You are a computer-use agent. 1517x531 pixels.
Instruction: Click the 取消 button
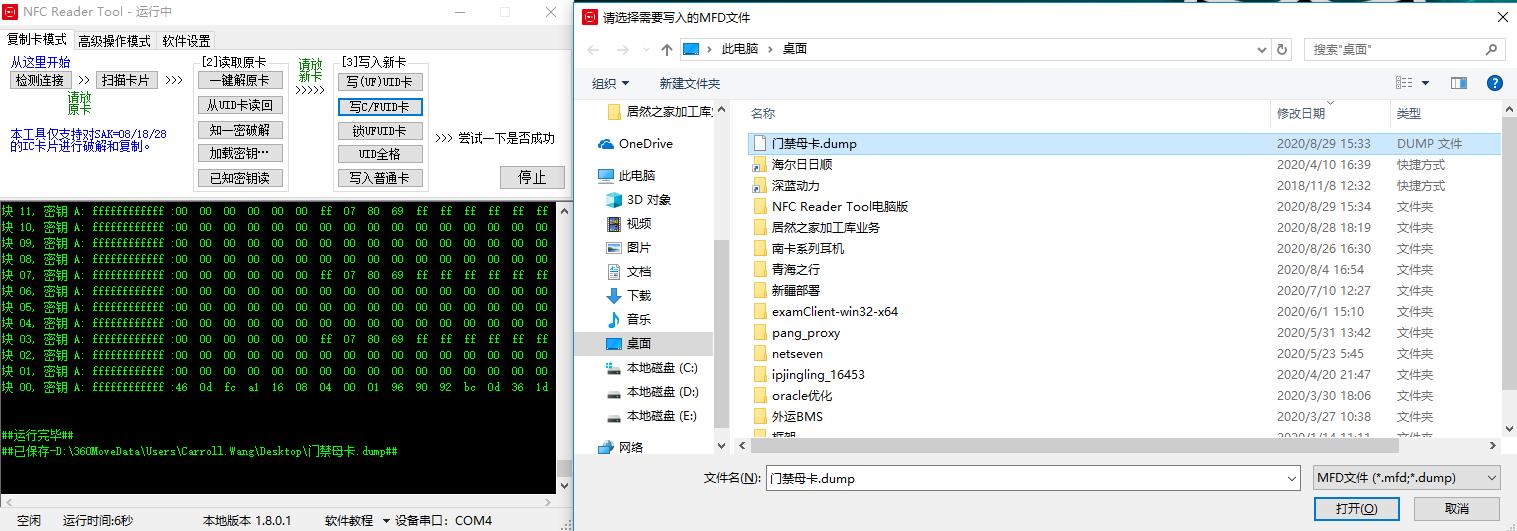(x=1457, y=509)
